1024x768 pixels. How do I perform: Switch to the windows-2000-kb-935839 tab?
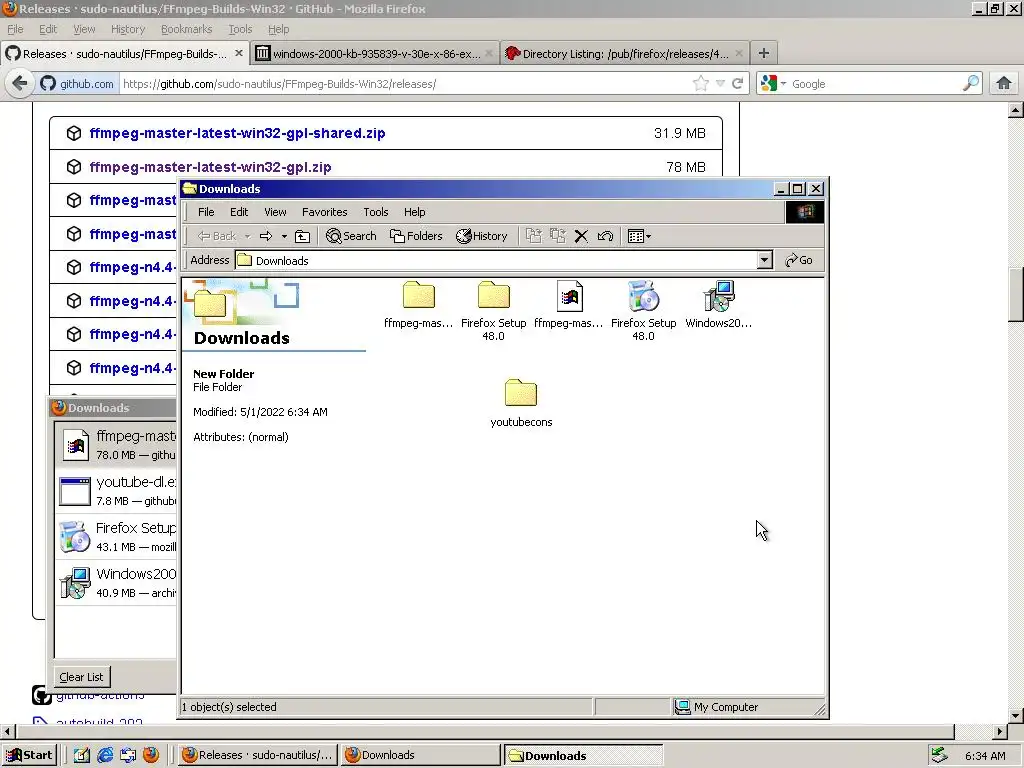pos(375,54)
